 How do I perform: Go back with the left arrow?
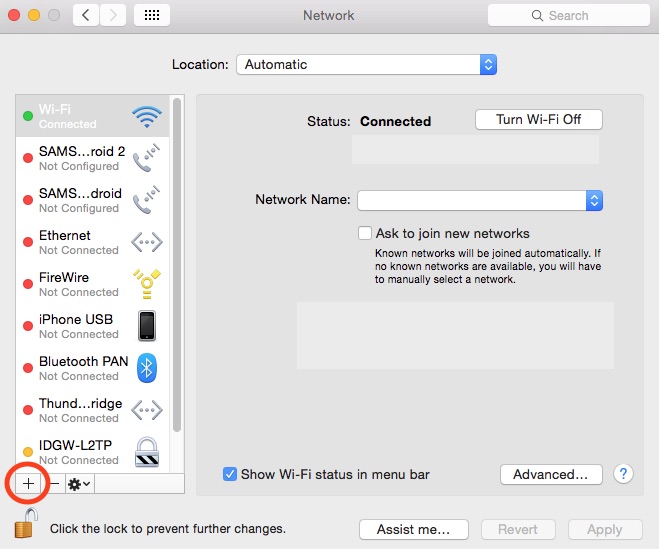pyautogui.click(x=86, y=16)
